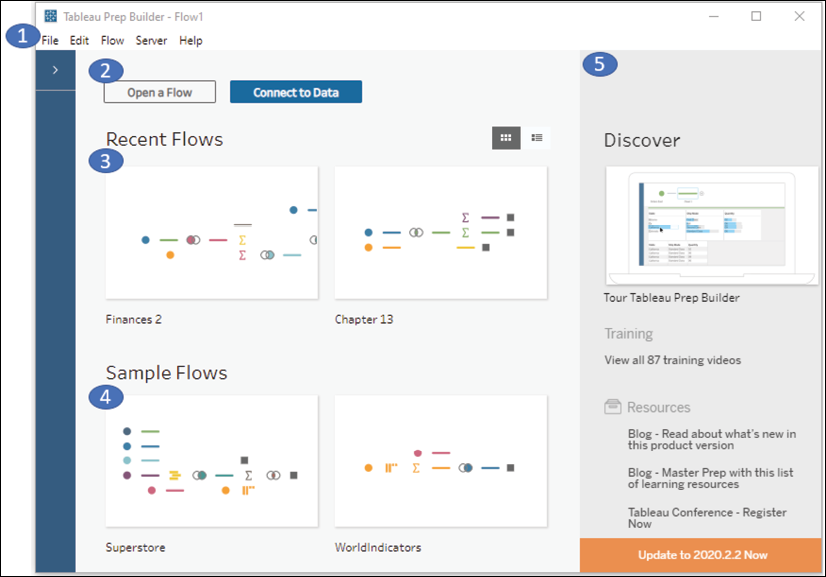Open the Finances 2 flow thumbnail
826x577 pixels.
click(212, 232)
